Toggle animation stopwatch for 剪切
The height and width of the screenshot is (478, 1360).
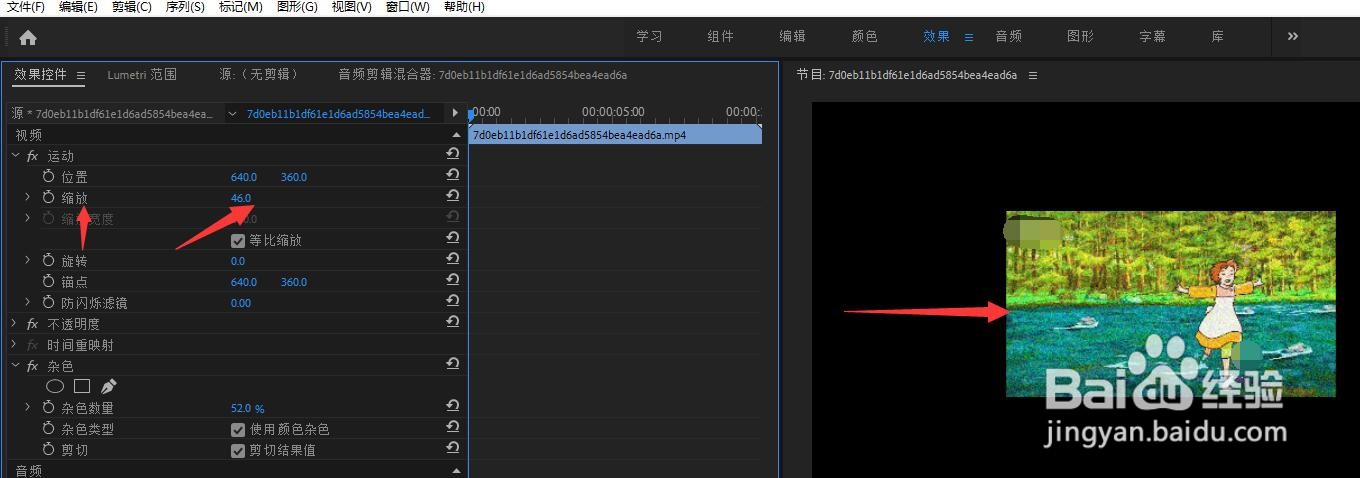[48, 449]
